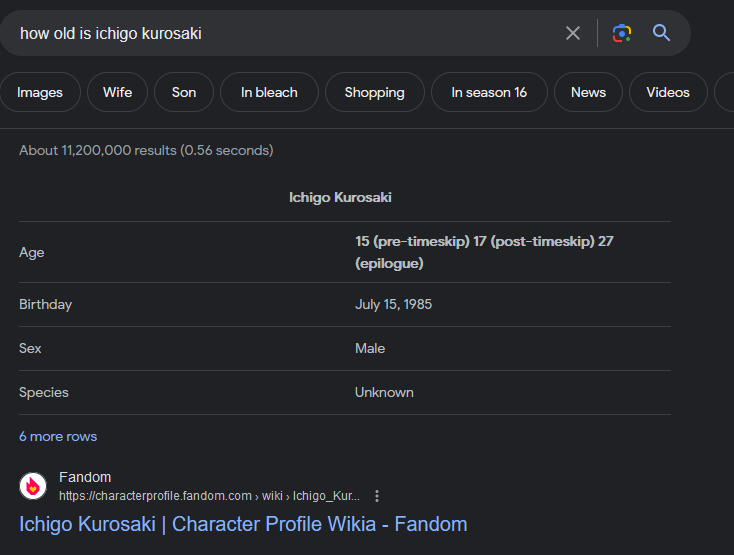Click the Age row label

[x=32, y=253]
